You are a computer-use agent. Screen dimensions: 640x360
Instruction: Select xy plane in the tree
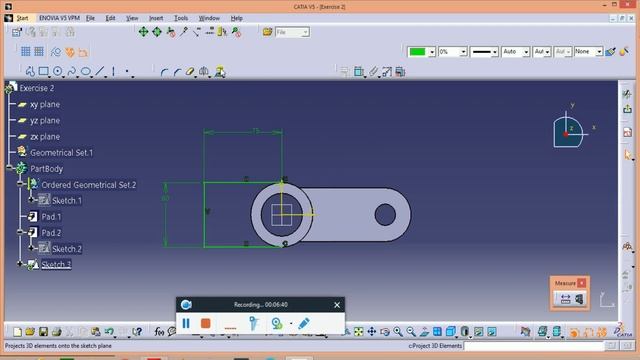pyautogui.click(x=45, y=104)
